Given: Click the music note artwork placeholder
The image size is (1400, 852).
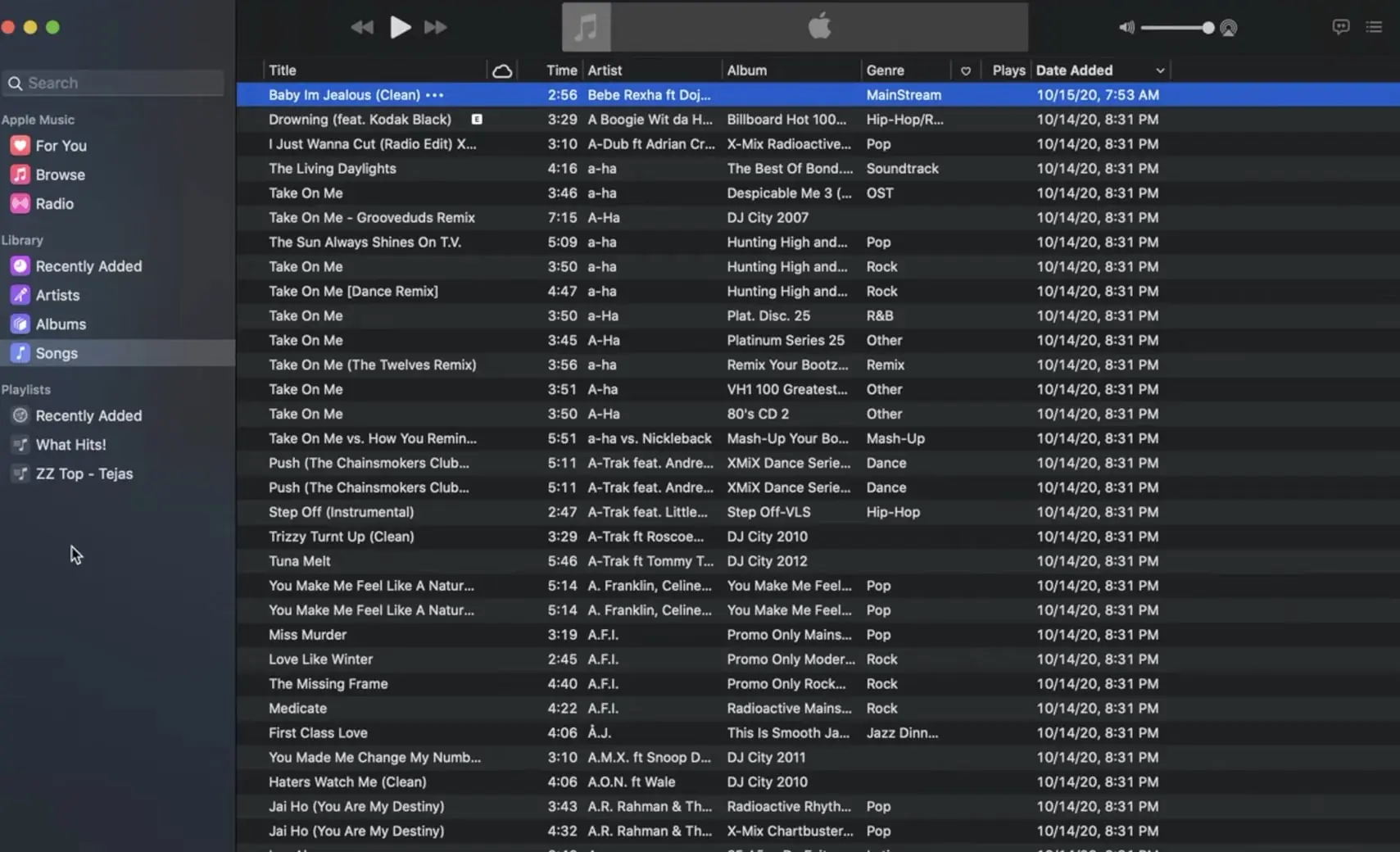Looking at the screenshot, I should pyautogui.click(x=587, y=27).
